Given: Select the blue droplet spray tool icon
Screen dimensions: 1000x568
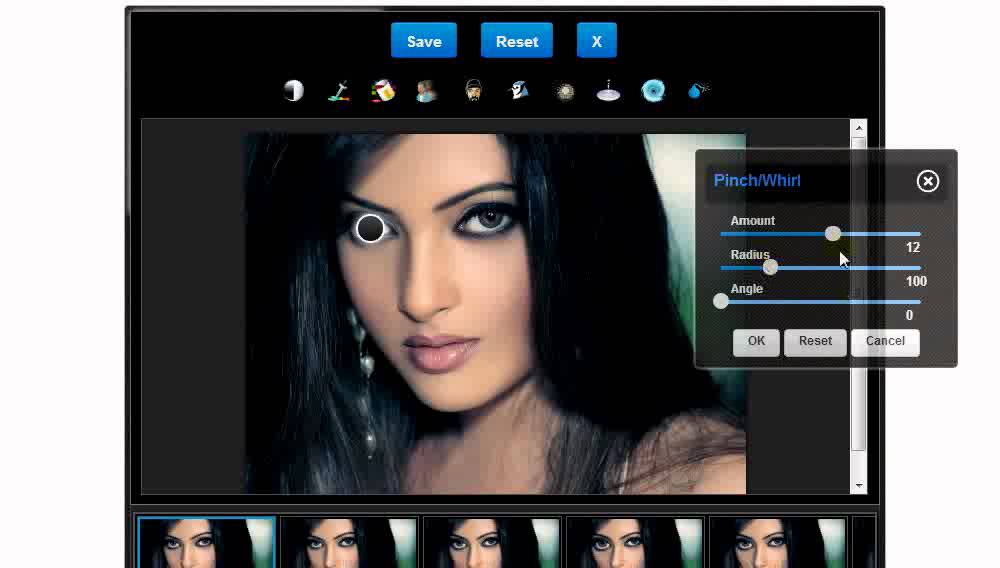Looking at the screenshot, I should (698, 91).
